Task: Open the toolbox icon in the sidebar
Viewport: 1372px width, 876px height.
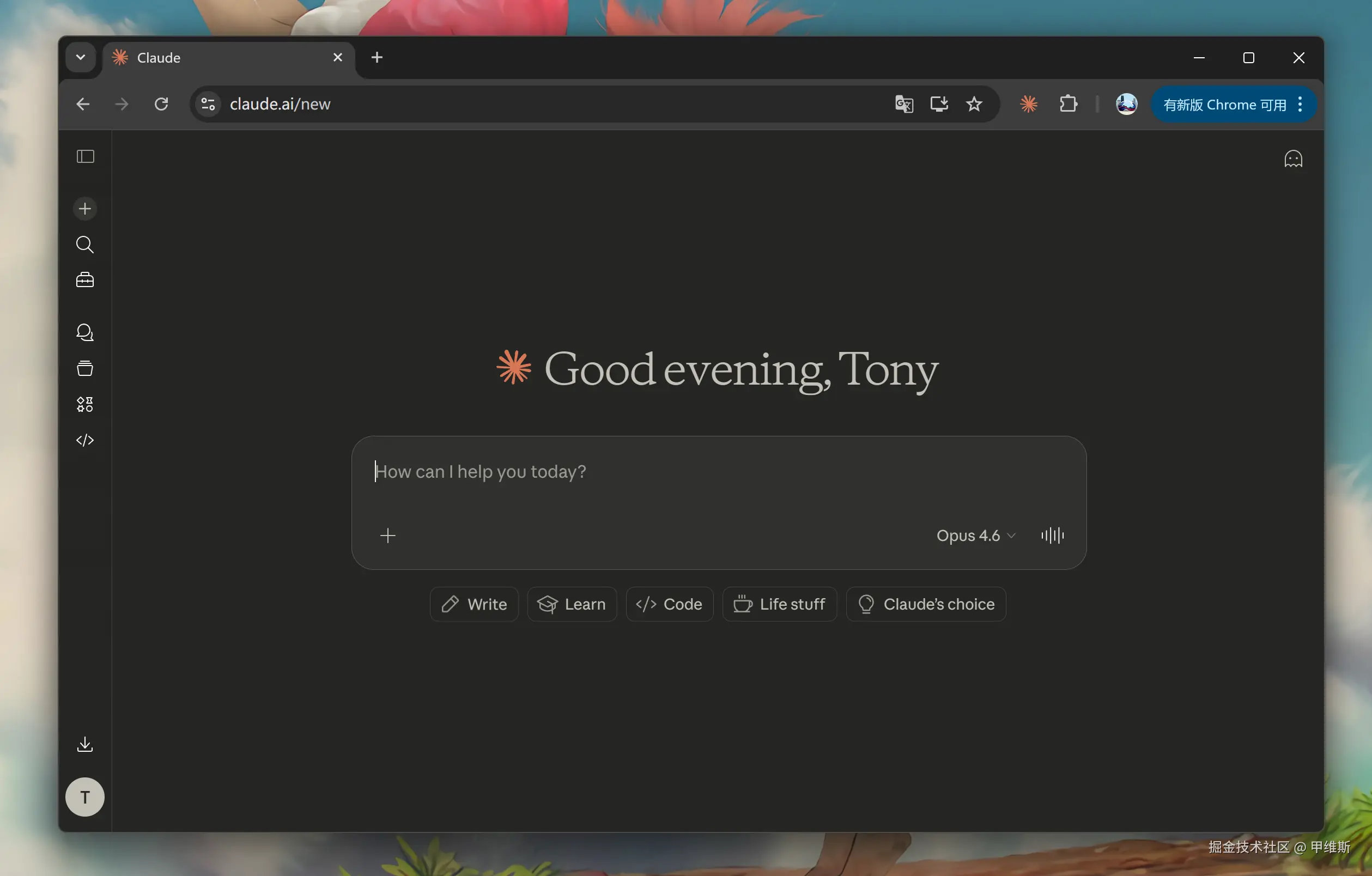Action: [x=85, y=279]
